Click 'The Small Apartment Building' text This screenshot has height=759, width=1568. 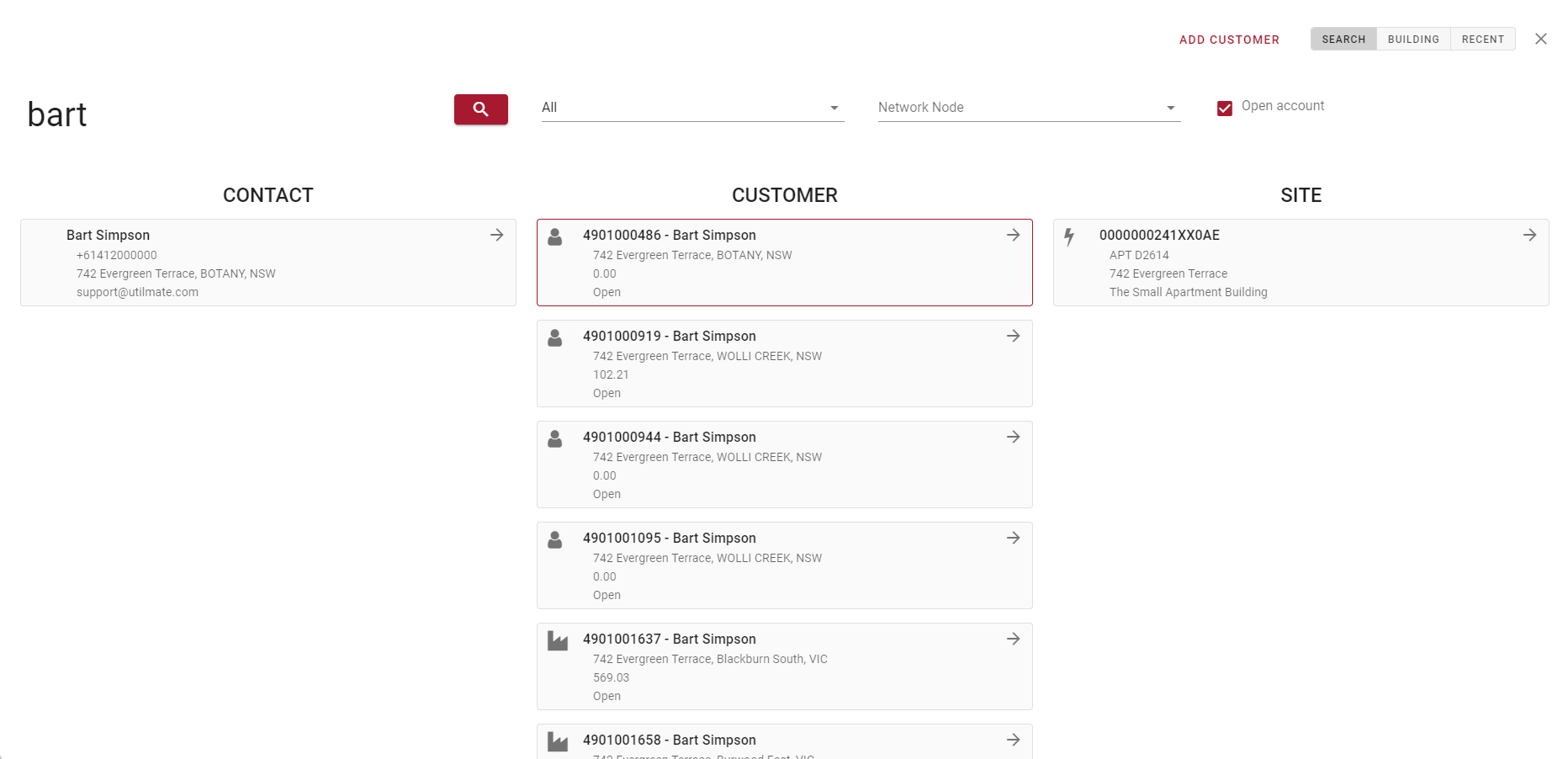click(1188, 292)
